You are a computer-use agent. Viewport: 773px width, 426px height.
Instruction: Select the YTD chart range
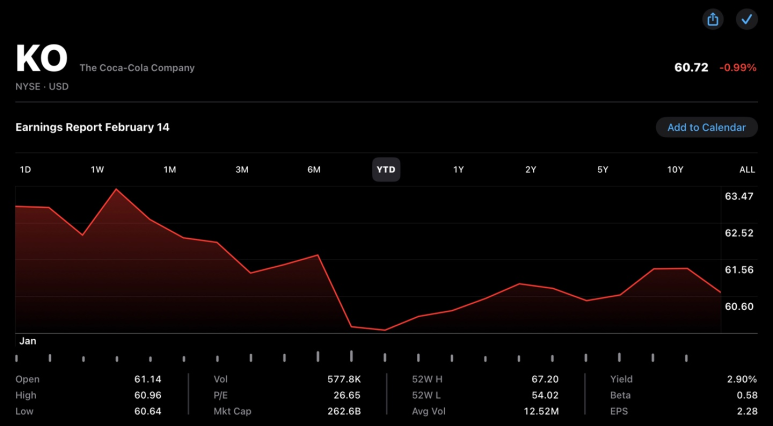pos(386,170)
